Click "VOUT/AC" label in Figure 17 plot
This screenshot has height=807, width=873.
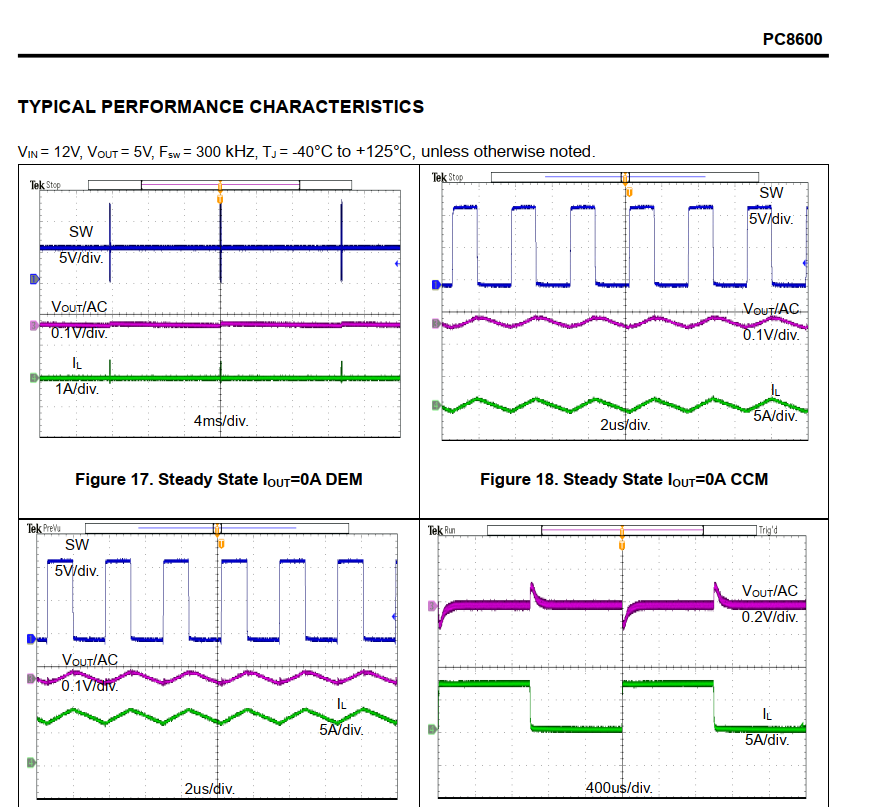79,307
